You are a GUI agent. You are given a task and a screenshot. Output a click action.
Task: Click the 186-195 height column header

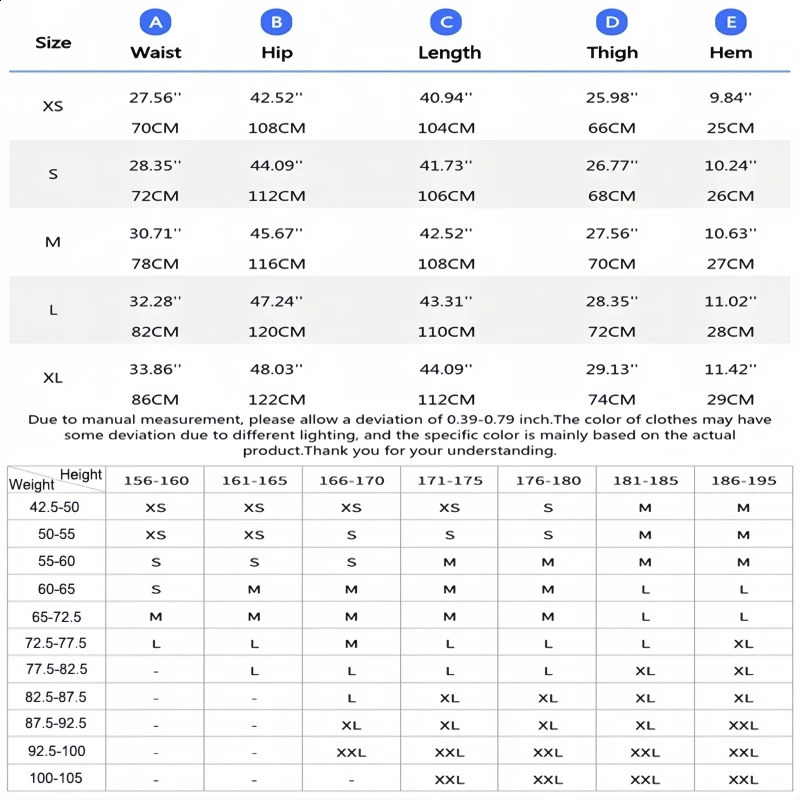[x=743, y=481]
